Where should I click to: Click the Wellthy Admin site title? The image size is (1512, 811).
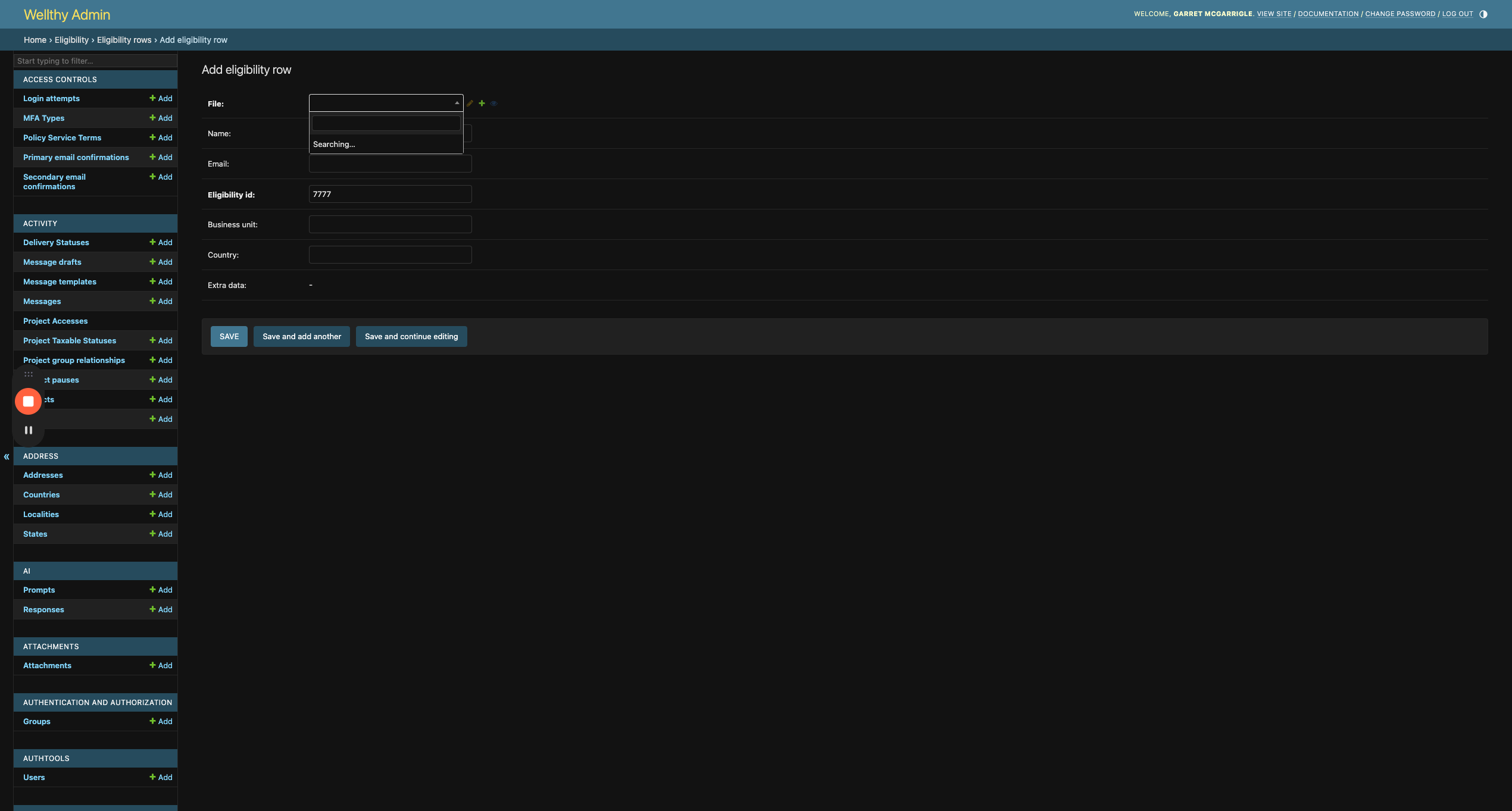(67, 15)
